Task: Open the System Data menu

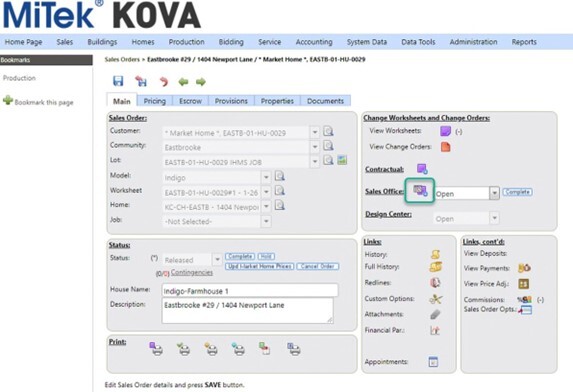Action: 367,42
